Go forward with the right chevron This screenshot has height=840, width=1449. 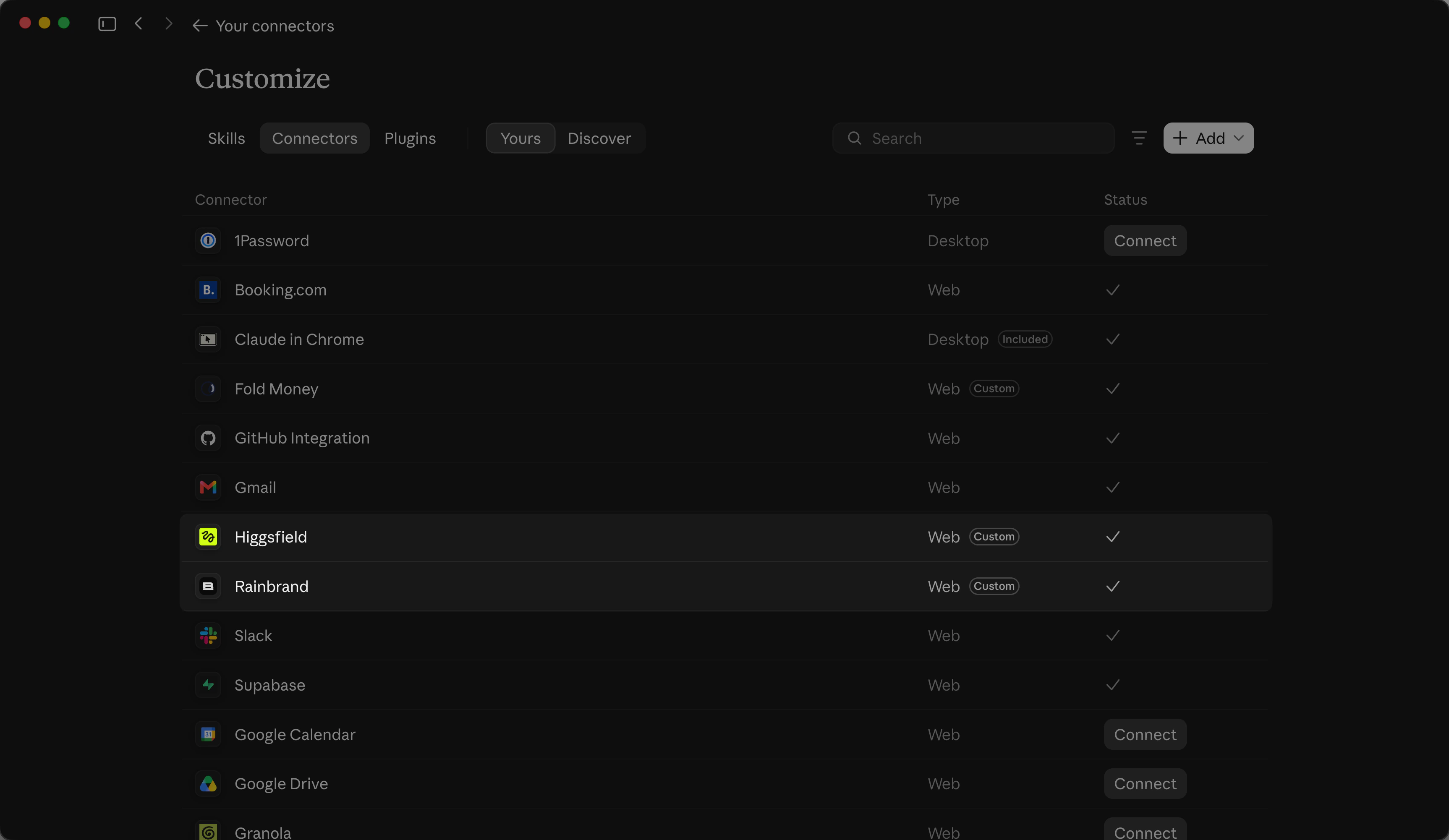click(168, 23)
